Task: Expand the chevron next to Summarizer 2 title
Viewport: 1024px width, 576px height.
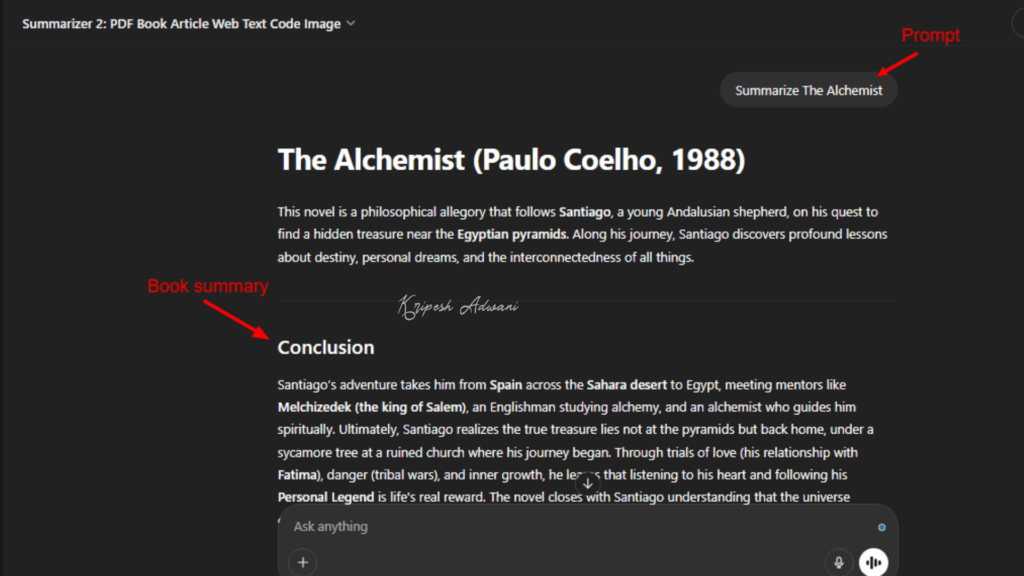Action: tap(351, 23)
